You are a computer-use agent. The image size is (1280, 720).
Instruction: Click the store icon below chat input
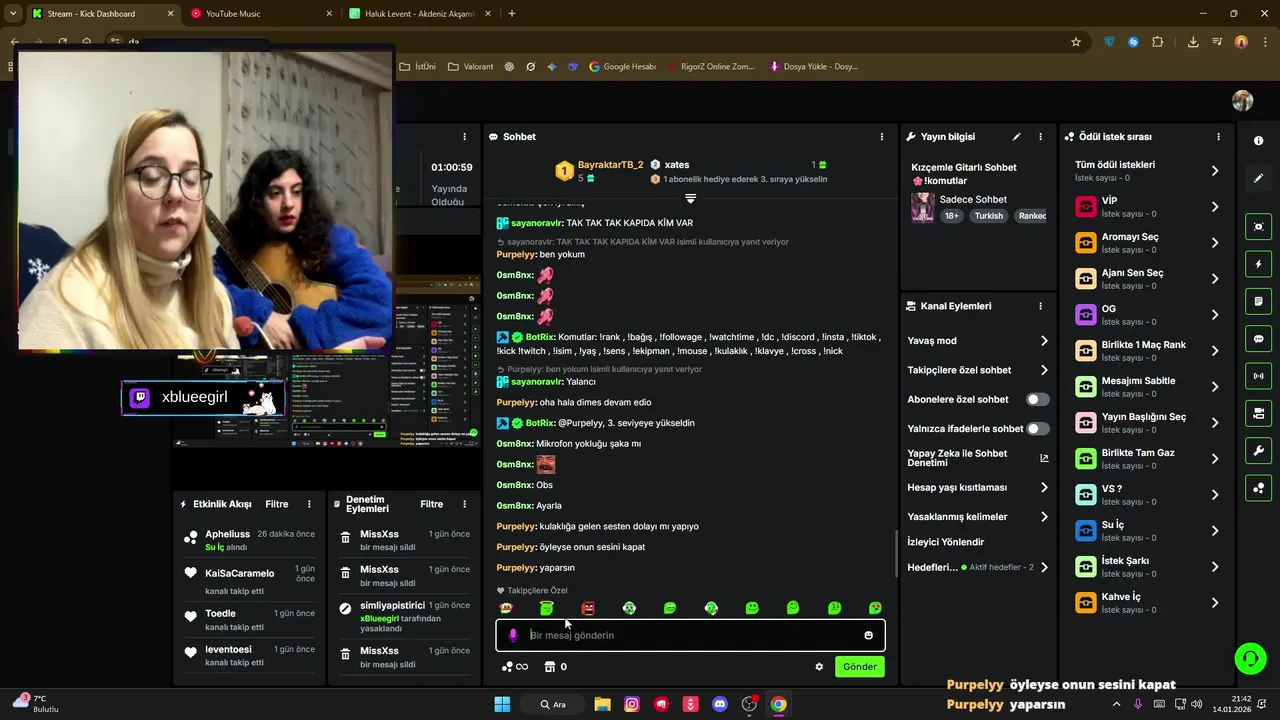(x=549, y=667)
